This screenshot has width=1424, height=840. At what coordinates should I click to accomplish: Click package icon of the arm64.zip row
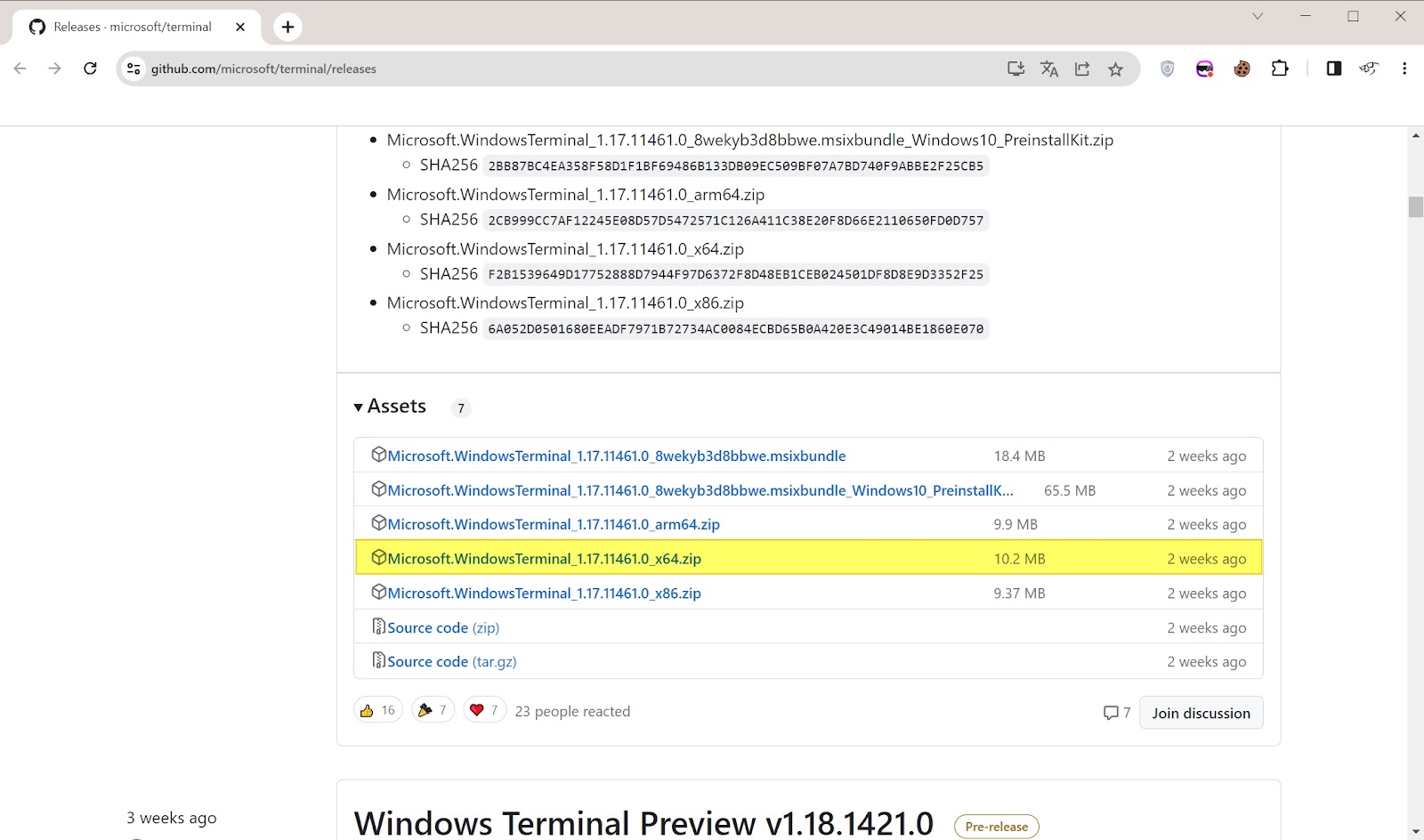pos(378,523)
